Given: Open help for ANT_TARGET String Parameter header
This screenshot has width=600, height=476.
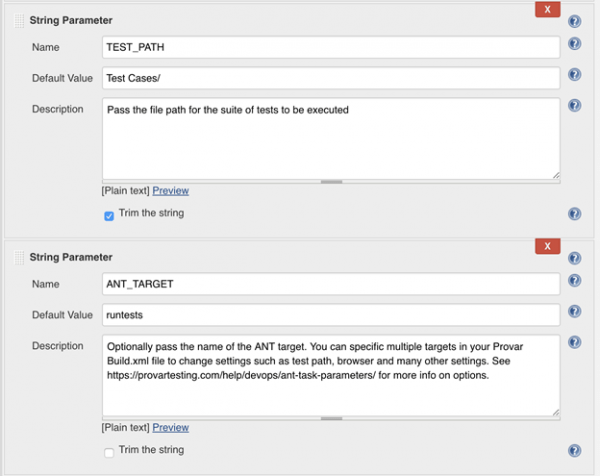Looking at the screenshot, I should tap(574, 258).
